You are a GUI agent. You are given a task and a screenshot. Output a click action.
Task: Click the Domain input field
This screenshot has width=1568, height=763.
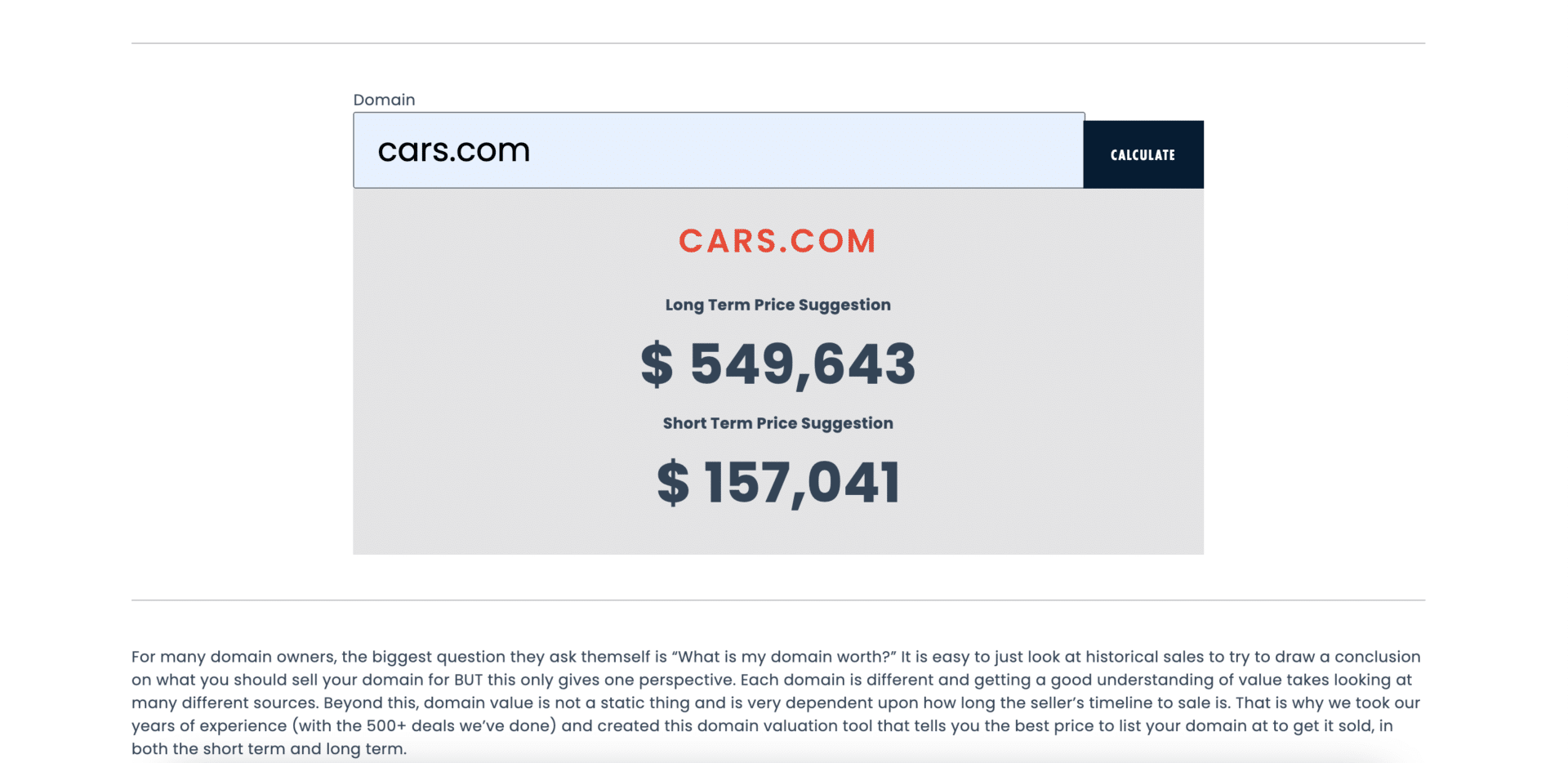click(x=718, y=151)
